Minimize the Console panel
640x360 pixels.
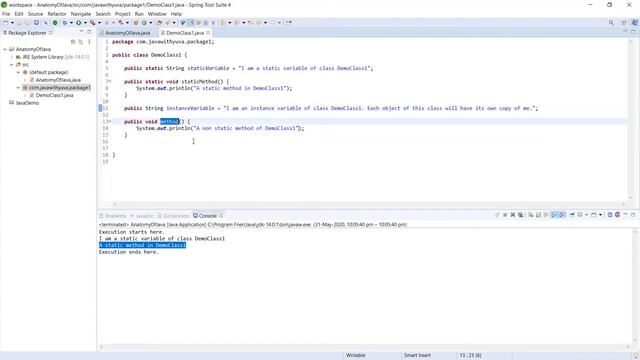pyautogui.click(x=625, y=215)
